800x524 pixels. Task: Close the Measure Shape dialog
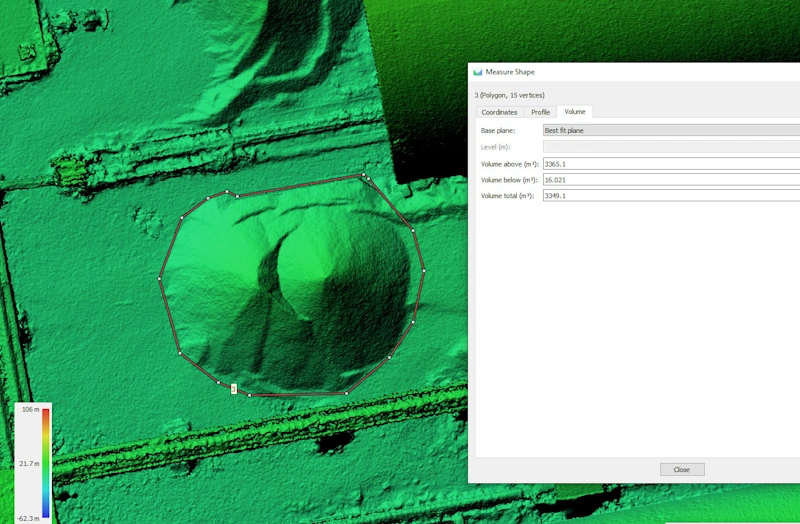(682, 469)
